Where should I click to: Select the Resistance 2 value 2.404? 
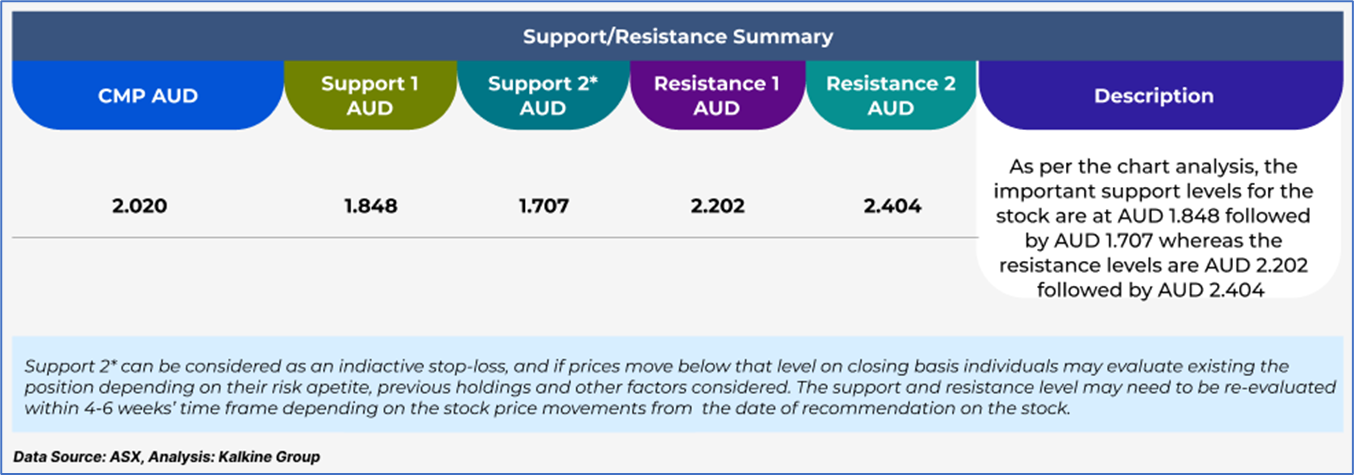890,207
